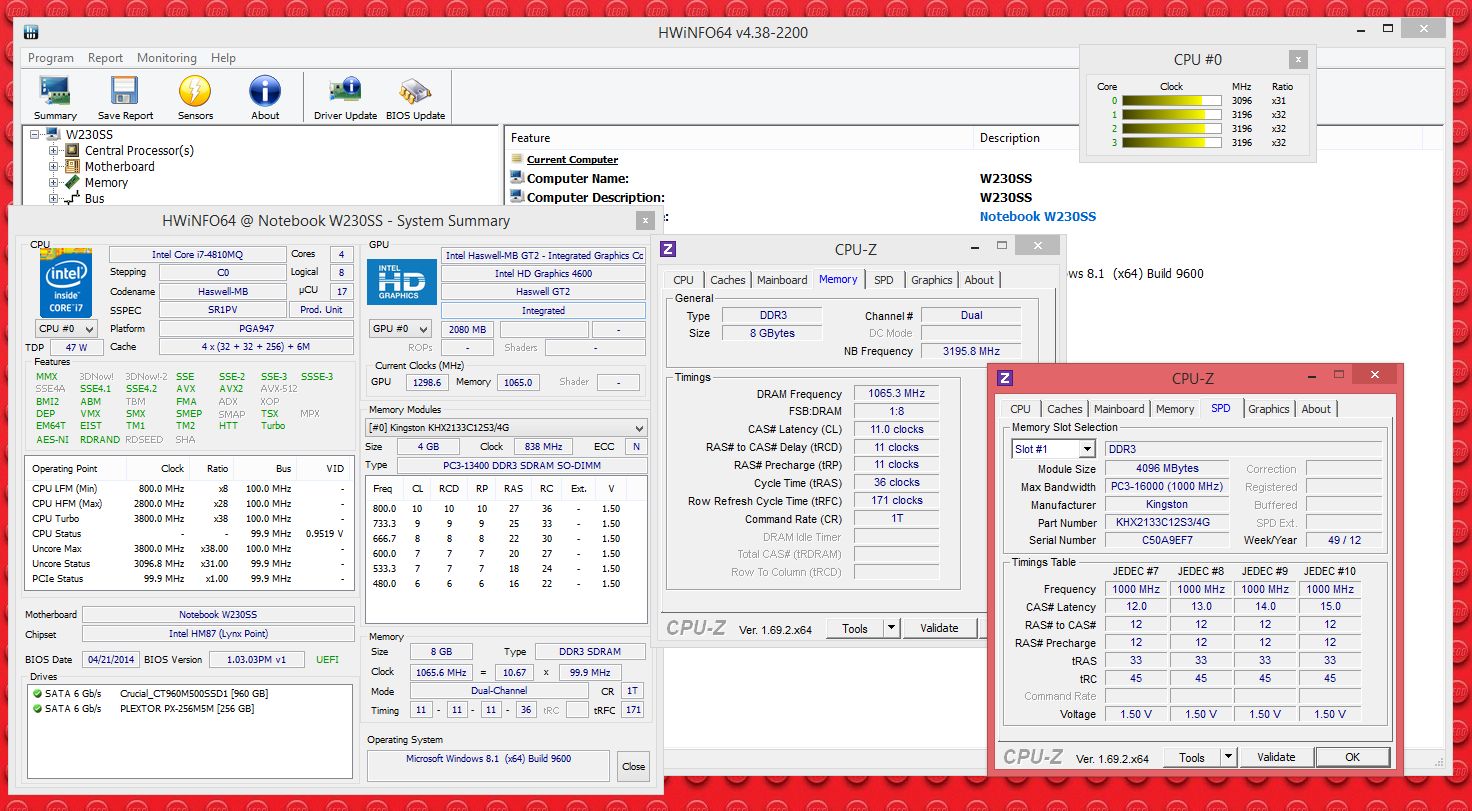Image resolution: width=1472 pixels, height=811 pixels.
Task: Click the Part Number field KHX2133C12S3/4G
Action: pos(1167,522)
